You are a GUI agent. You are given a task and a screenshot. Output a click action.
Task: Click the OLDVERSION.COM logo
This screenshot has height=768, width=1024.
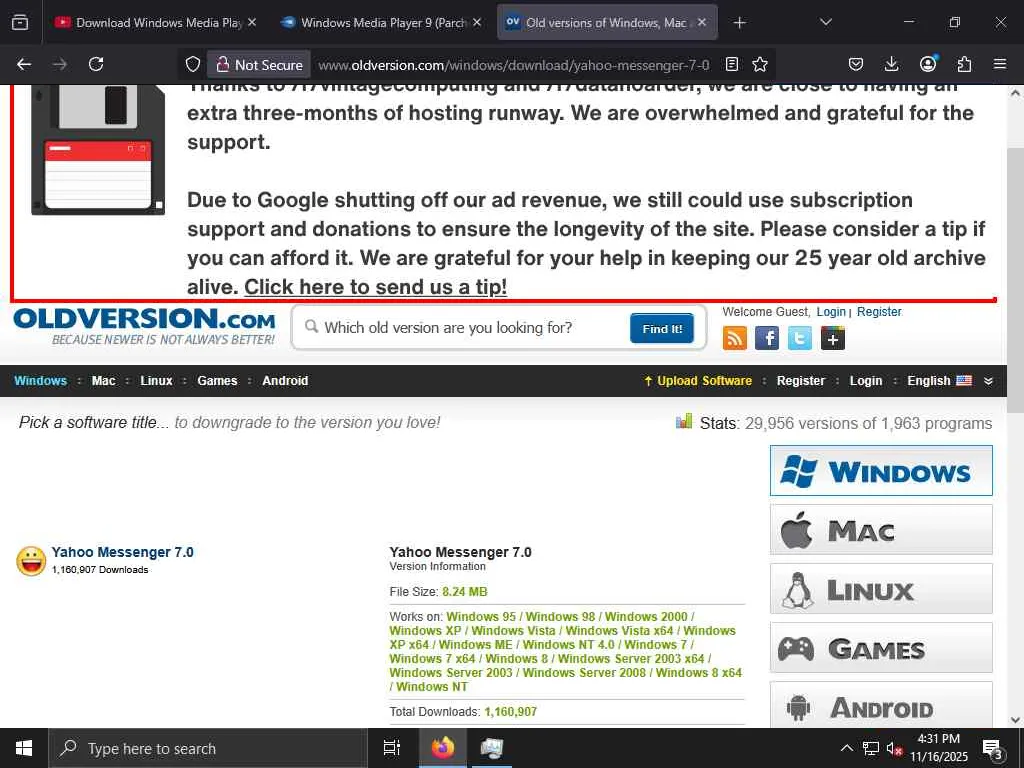[x=144, y=326]
